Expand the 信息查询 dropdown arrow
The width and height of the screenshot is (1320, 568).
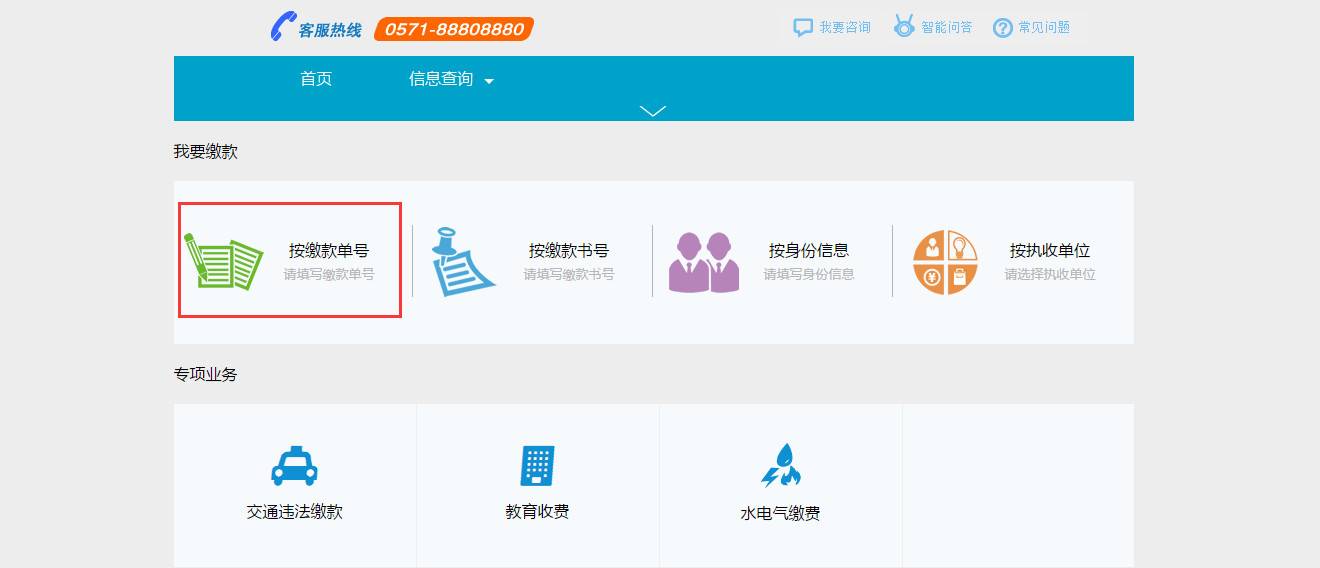coord(489,81)
